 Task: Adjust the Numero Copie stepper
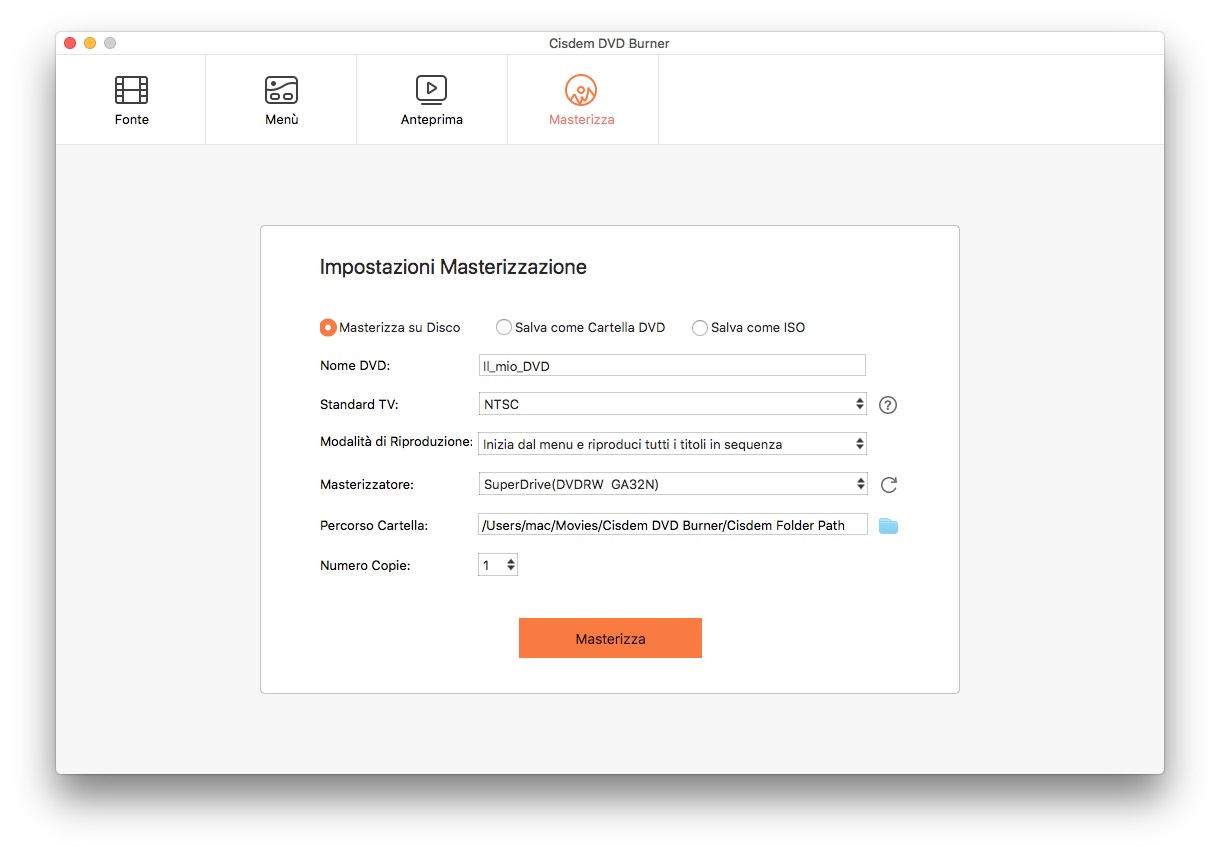511,566
